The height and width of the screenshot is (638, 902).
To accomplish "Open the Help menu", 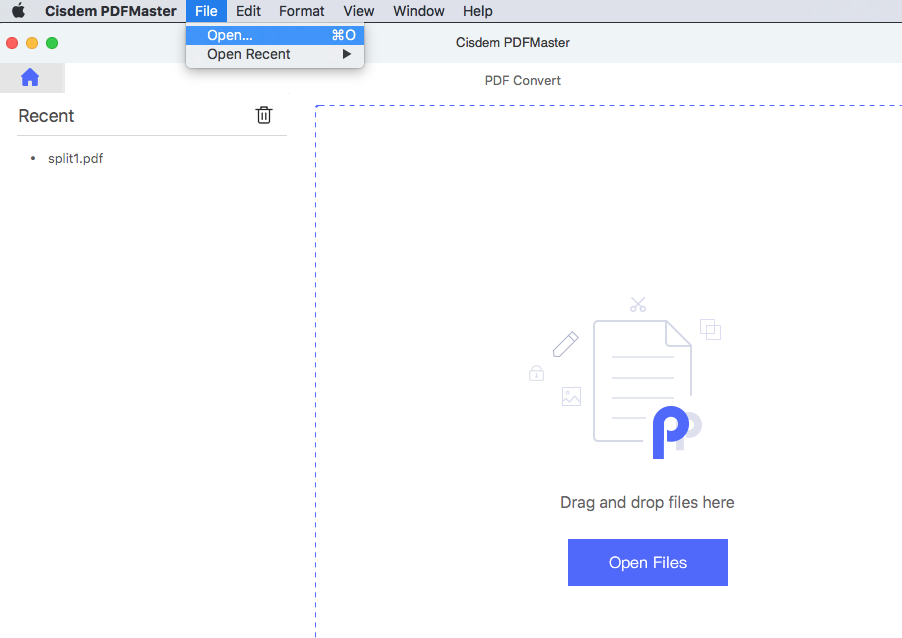I will click(x=477, y=11).
